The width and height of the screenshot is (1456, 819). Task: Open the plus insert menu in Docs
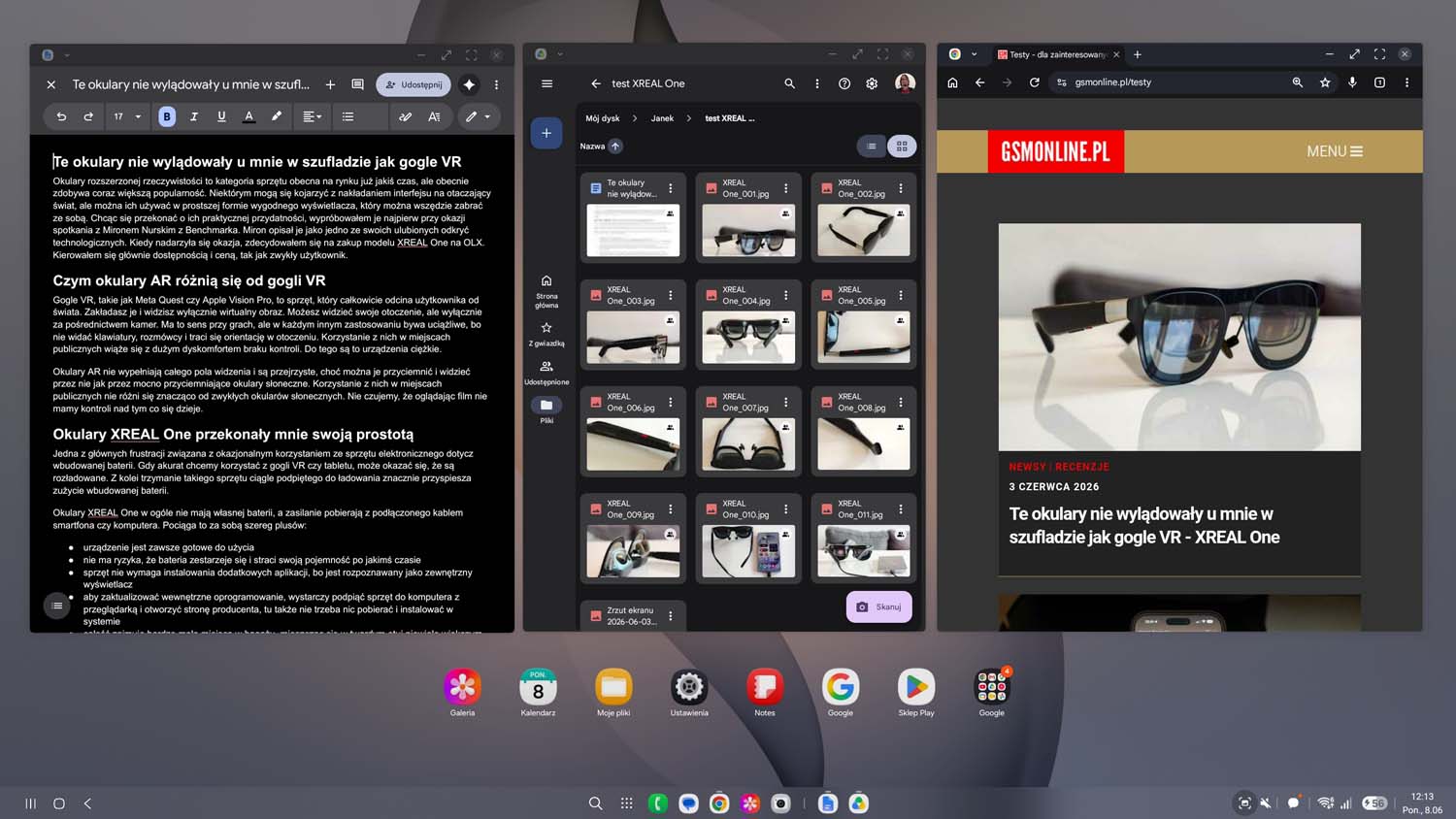tap(330, 84)
